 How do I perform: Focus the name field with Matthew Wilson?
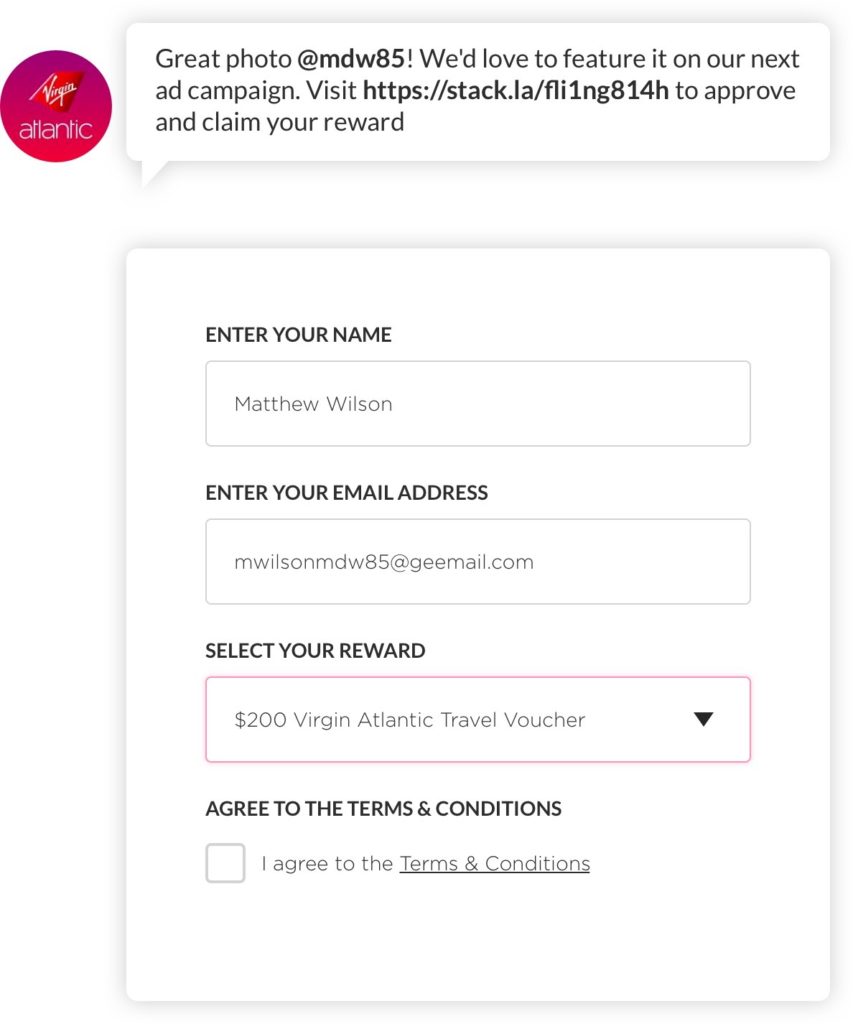click(478, 404)
